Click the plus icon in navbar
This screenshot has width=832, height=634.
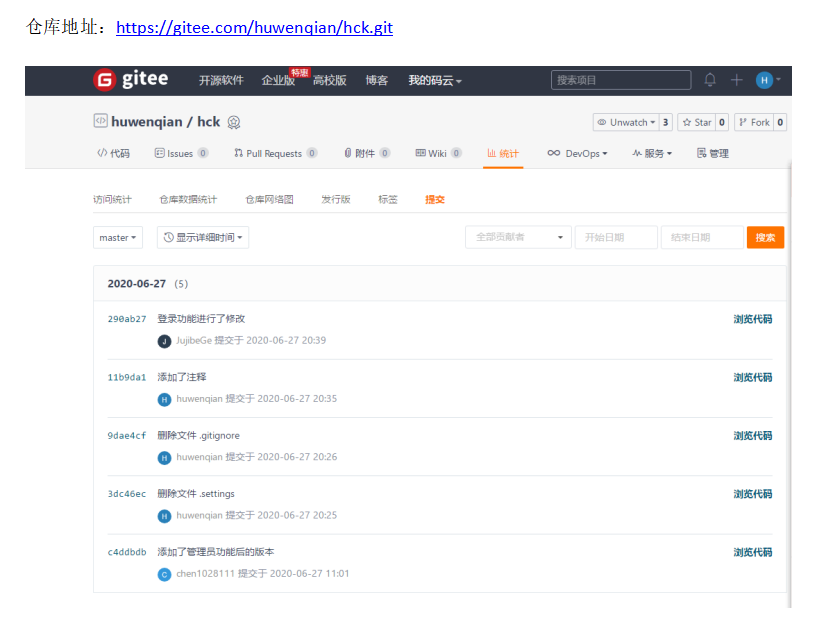737,80
